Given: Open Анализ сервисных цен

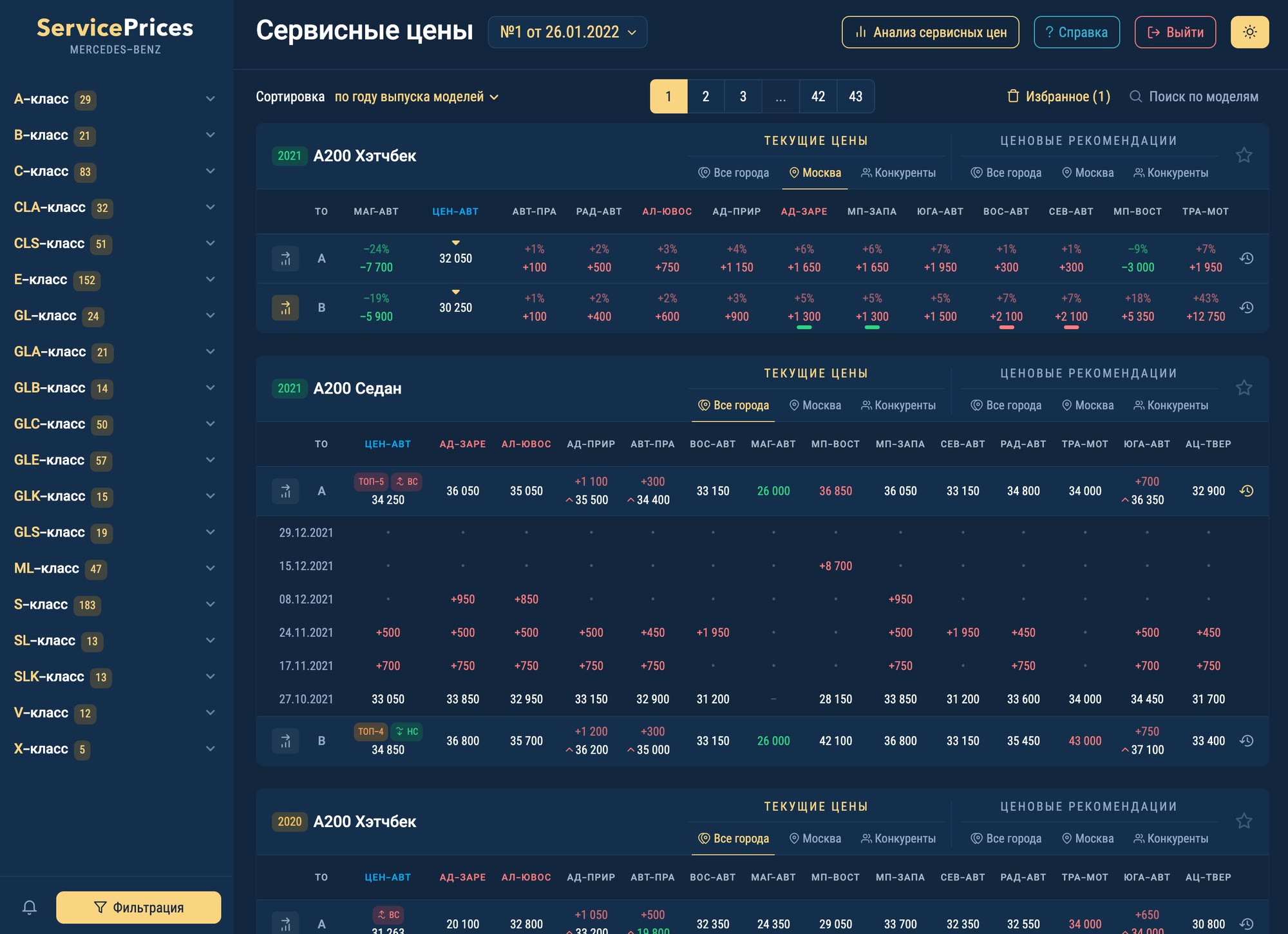Looking at the screenshot, I should [930, 32].
